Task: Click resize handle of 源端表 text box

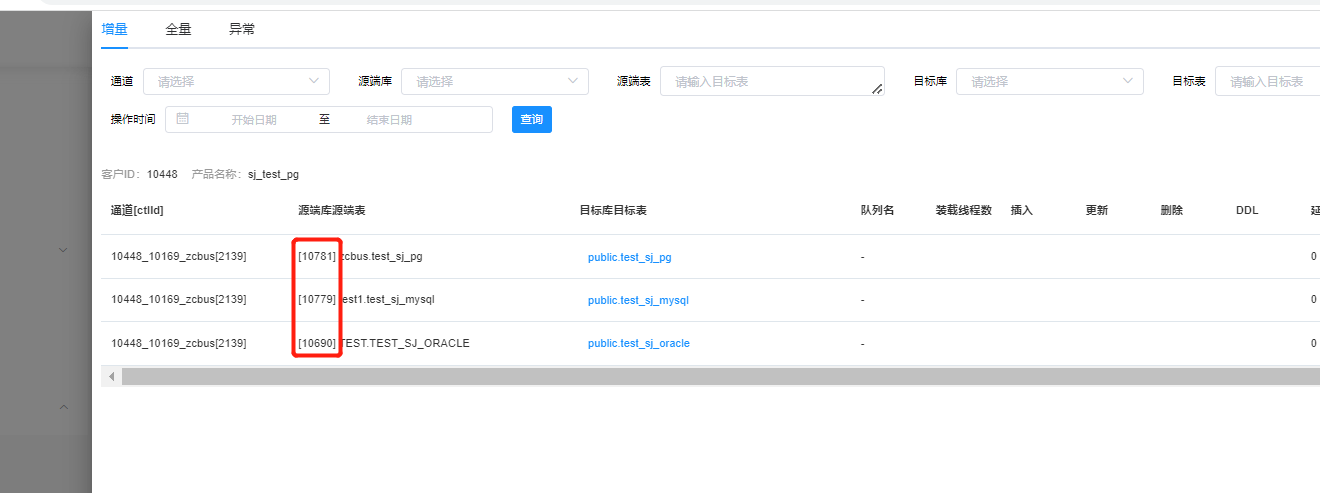Action: (x=877, y=90)
